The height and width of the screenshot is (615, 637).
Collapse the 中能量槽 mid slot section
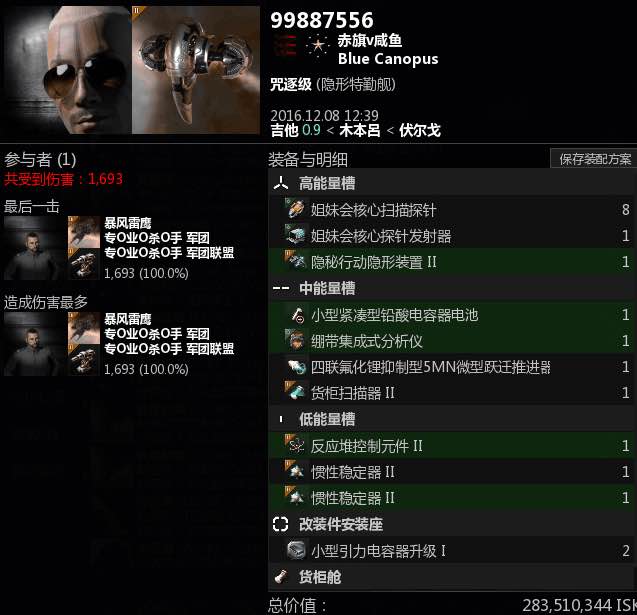click(x=451, y=288)
